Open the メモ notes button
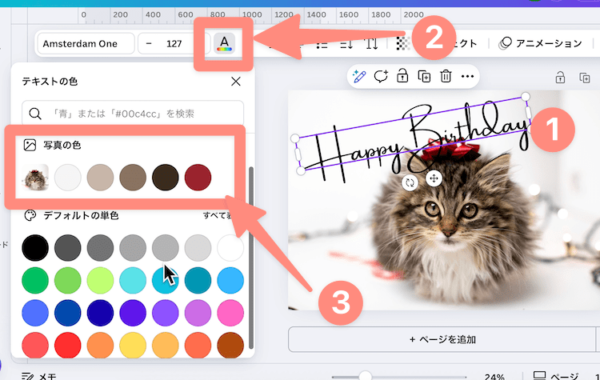The image size is (600, 380). (x=39, y=376)
